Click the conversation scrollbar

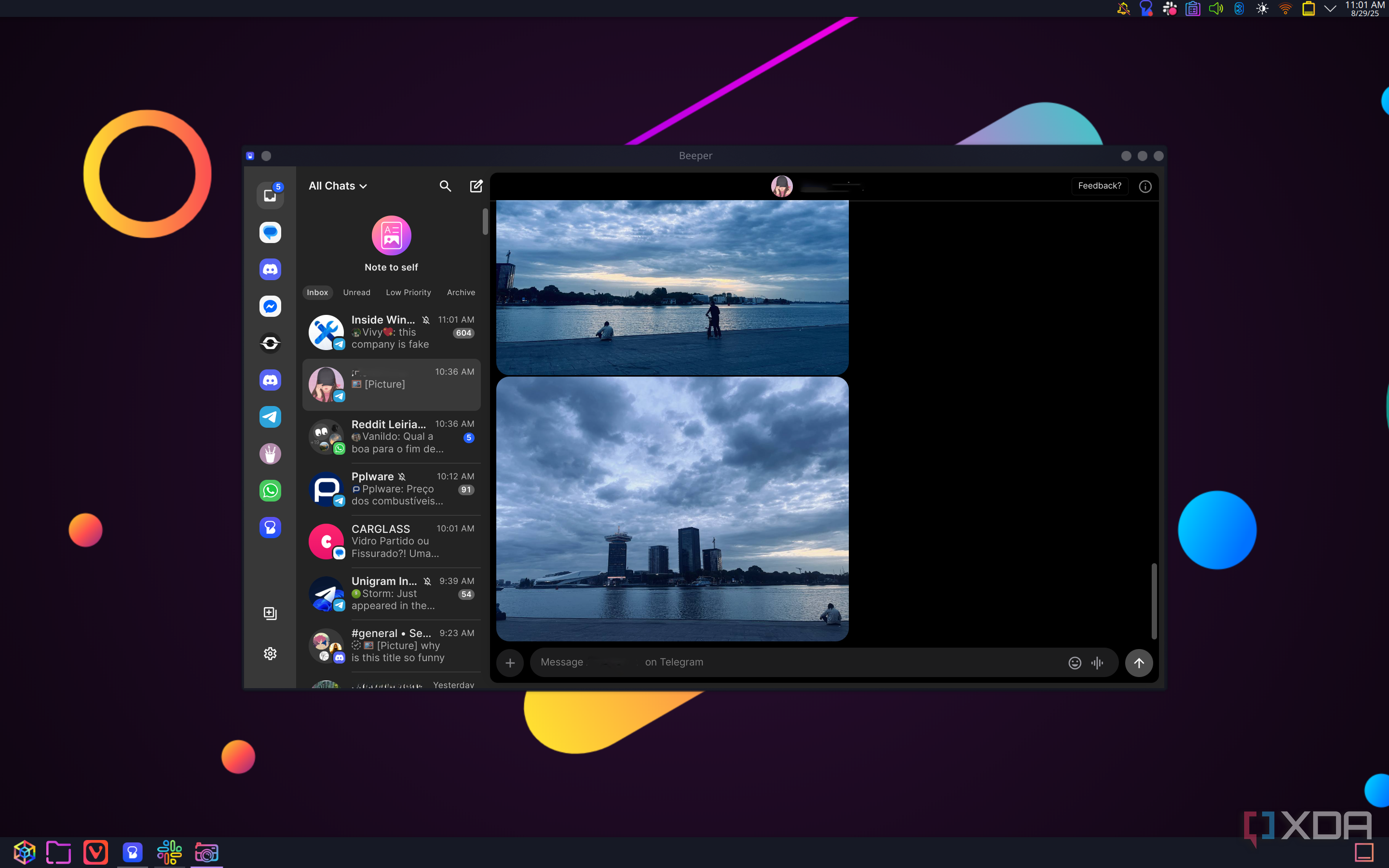[1154, 601]
